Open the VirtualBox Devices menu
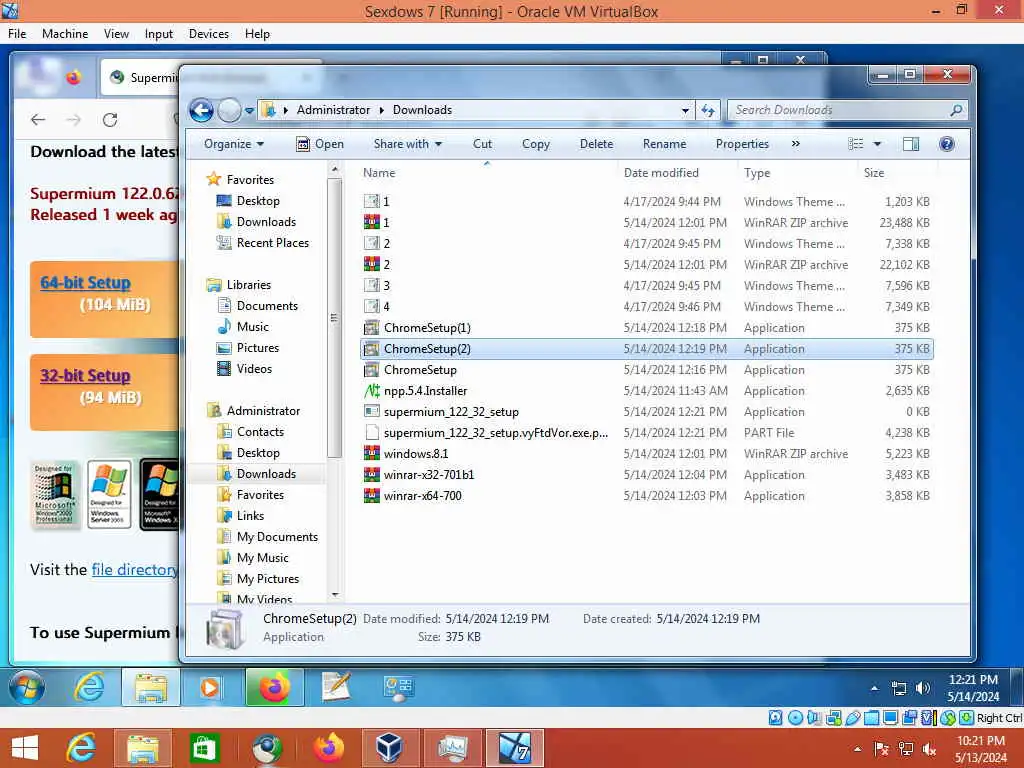Viewport: 1024px width, 768px height. pyautogui.click(x=208, y=34)
